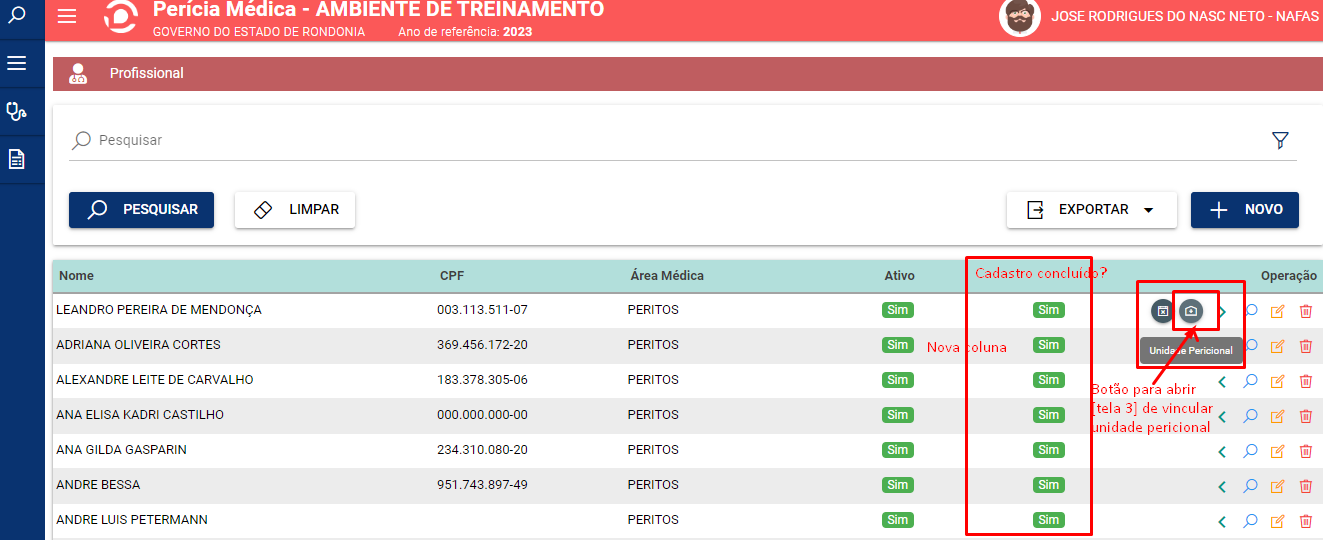View details of Andre Bessa

(1250, 486)
